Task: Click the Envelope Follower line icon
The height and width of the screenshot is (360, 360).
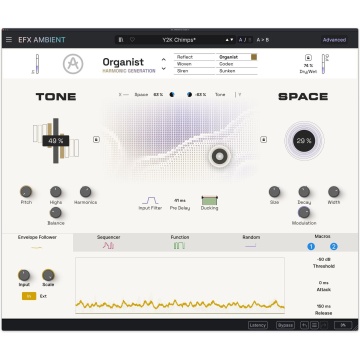Action: [37, 248]
